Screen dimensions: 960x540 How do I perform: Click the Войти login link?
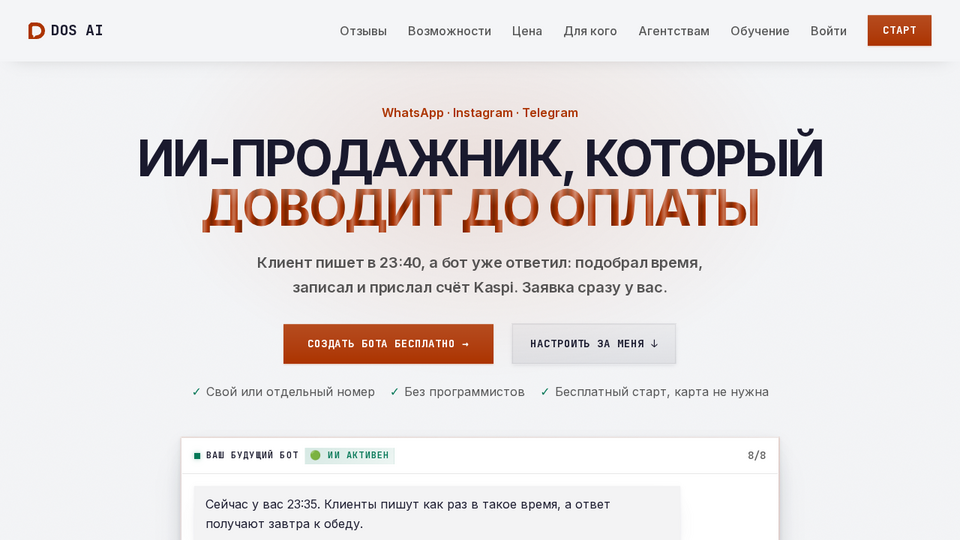[x=828, y=31]
